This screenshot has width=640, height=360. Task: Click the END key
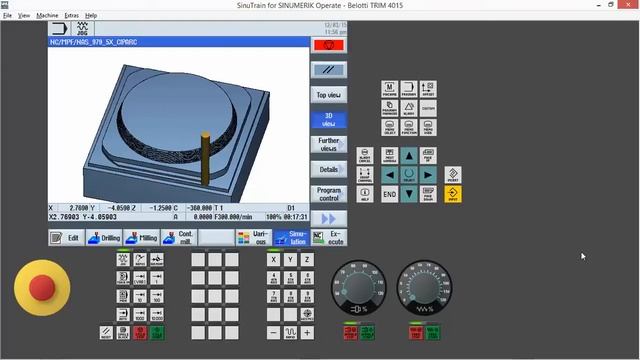point(389,194)
